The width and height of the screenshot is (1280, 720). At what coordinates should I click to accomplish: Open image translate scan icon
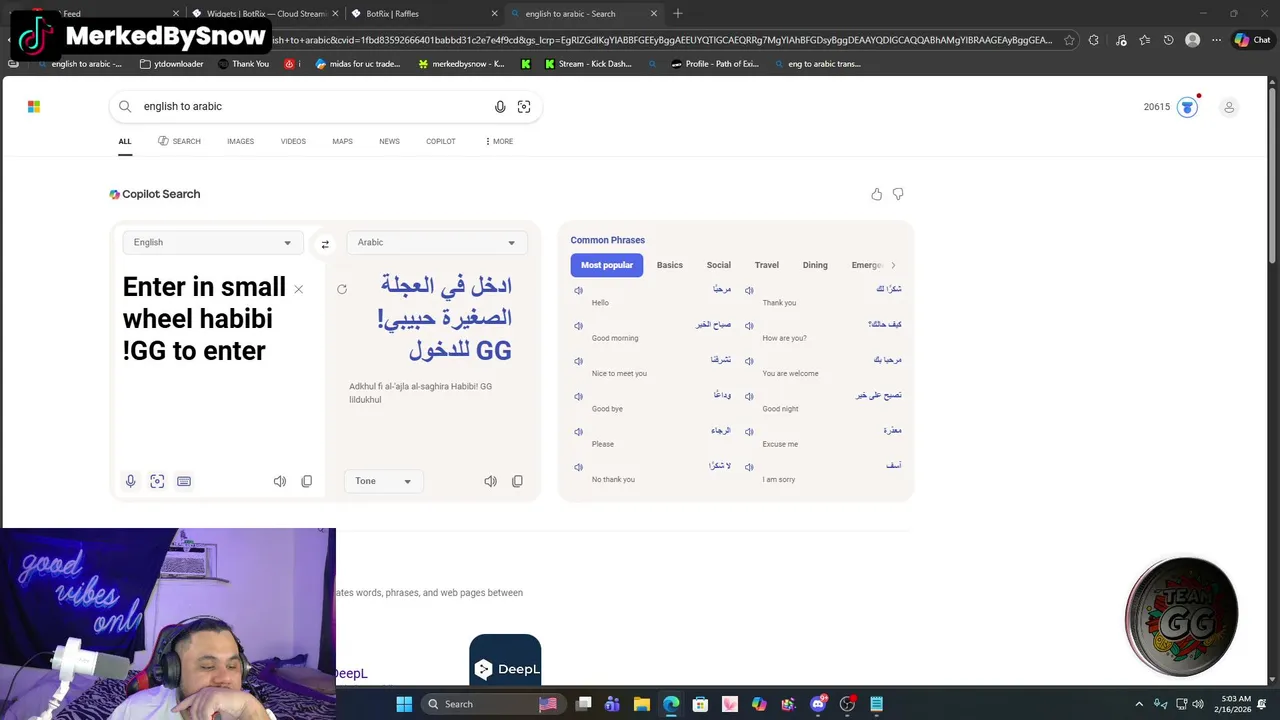pyautogui.click(x=157, y=481)
